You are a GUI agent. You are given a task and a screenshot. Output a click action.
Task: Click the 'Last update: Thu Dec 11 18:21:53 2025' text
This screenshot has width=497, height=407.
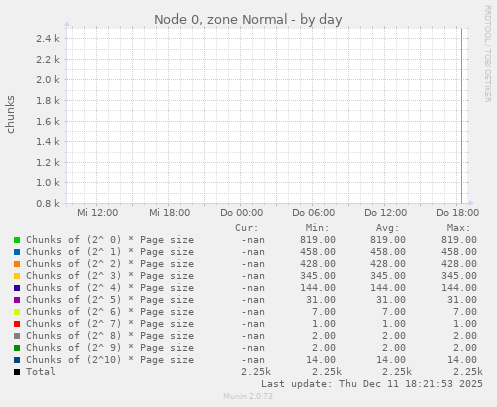pyautogui.click(x=372, y=384)
